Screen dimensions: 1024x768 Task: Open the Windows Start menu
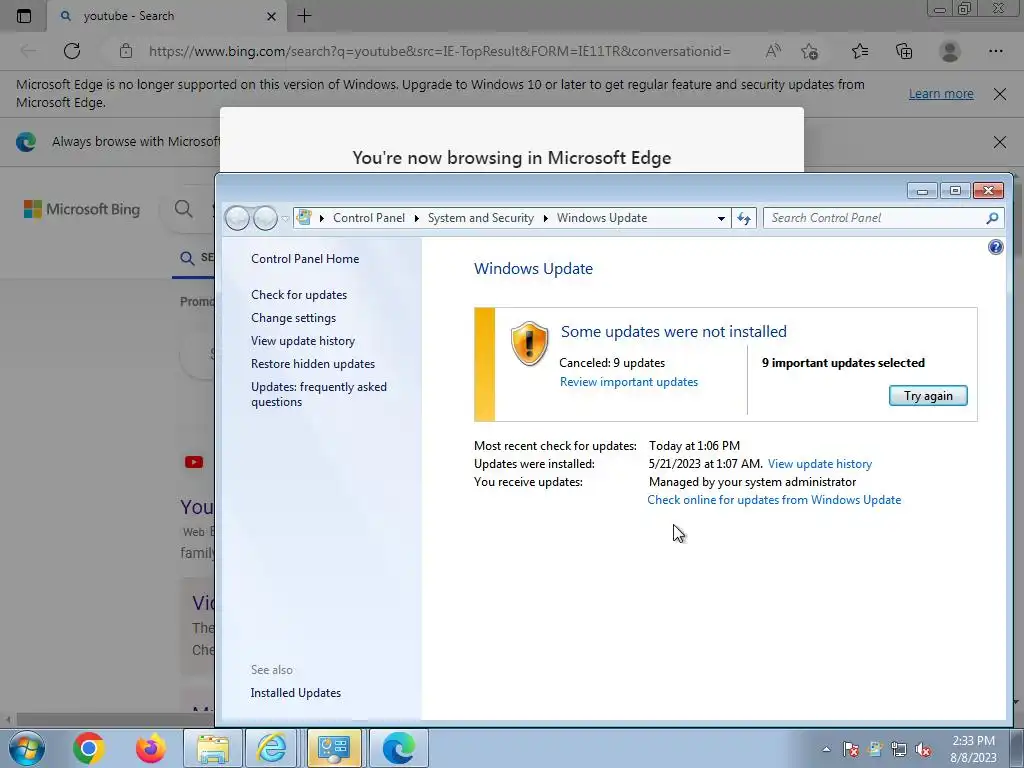click(27, 748)
